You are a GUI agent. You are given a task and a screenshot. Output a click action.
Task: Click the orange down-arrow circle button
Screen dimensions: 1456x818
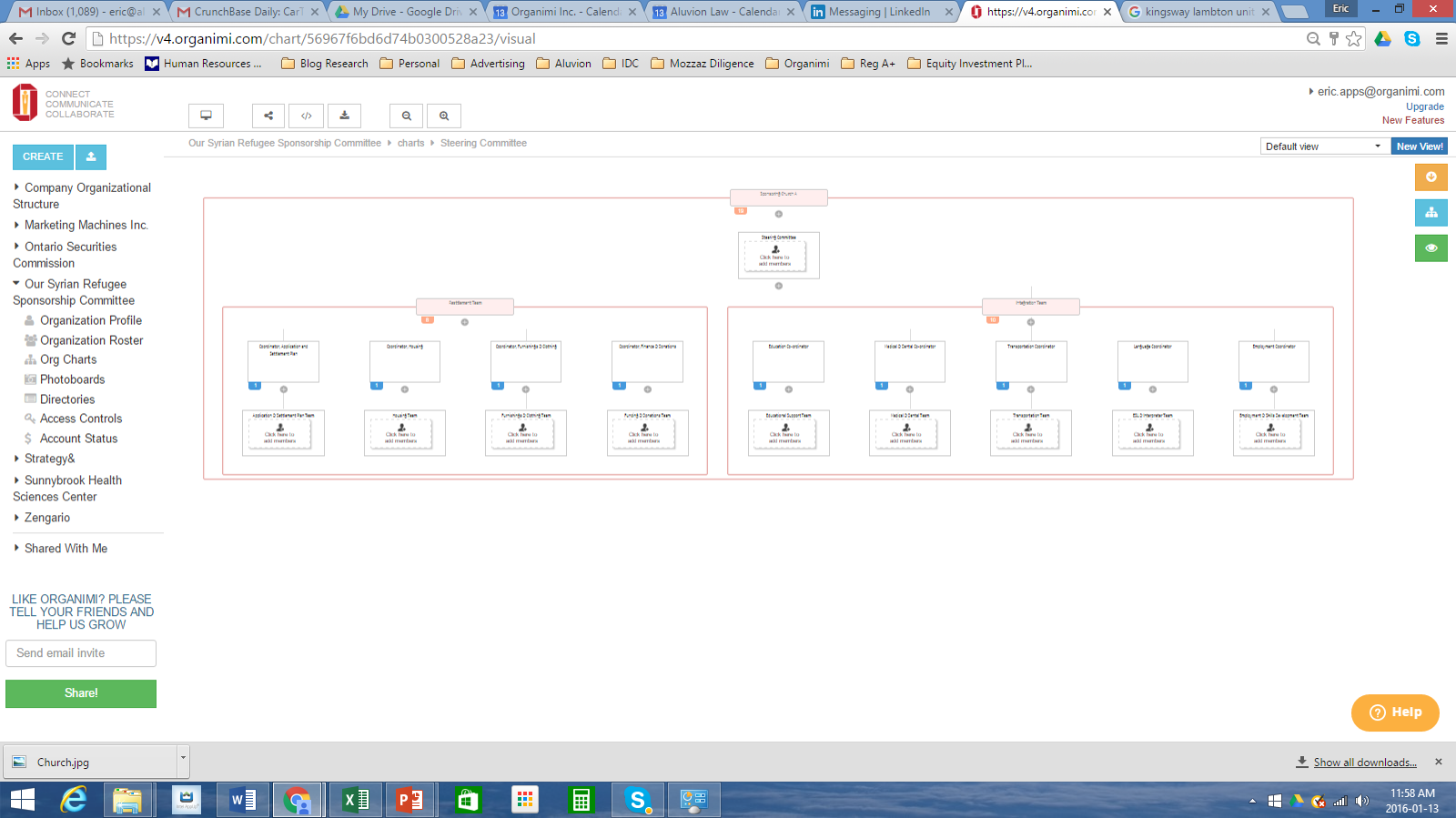(x=1431, y=177)
